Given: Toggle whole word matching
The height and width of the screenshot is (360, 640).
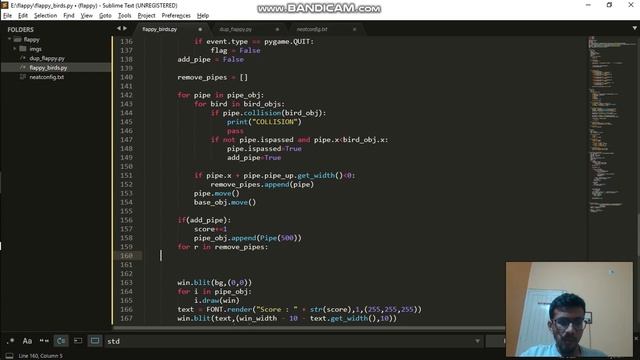Looking at the screenshot, I should (44, 341).
